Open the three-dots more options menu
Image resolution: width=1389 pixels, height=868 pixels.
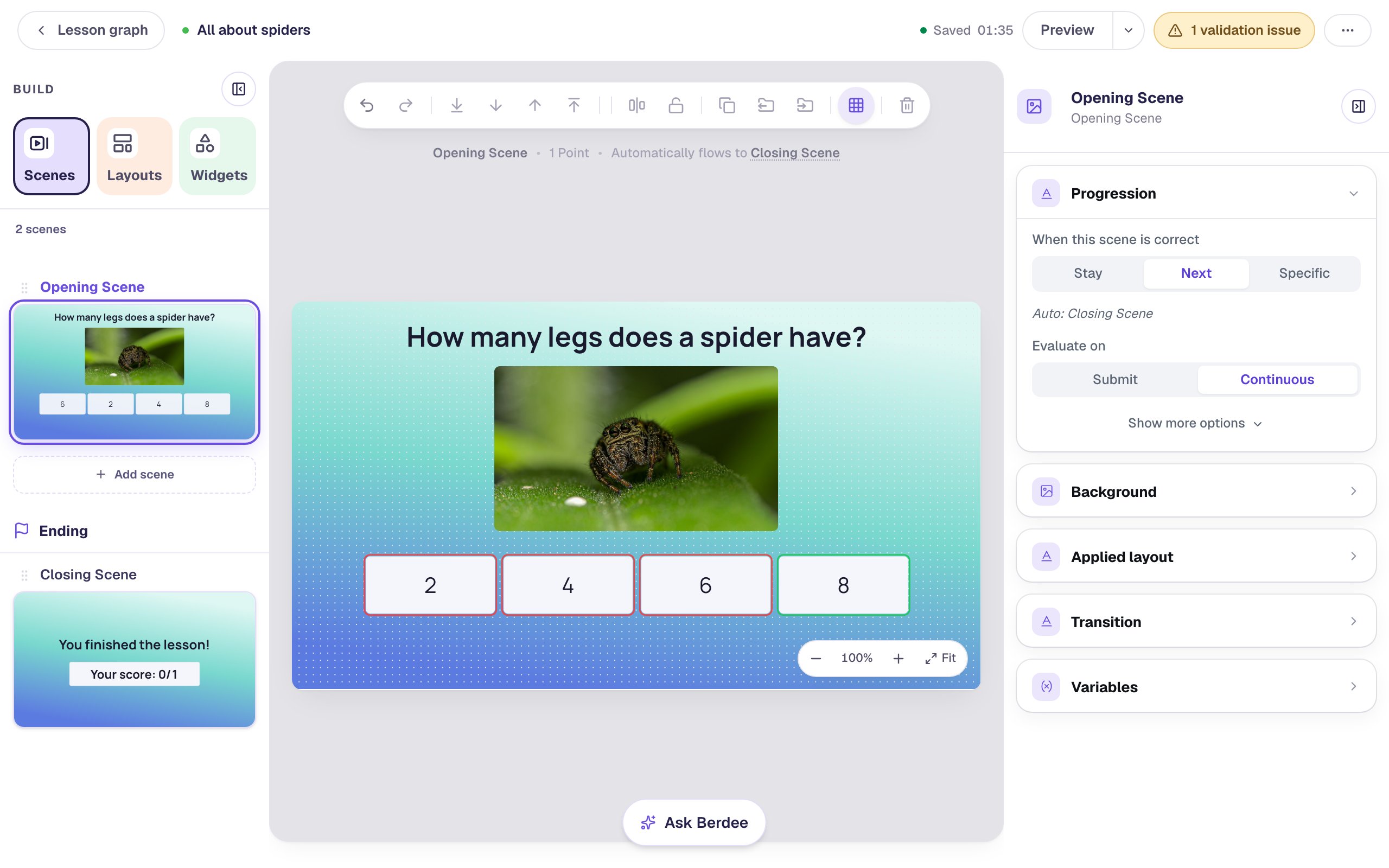(1347, 30)
